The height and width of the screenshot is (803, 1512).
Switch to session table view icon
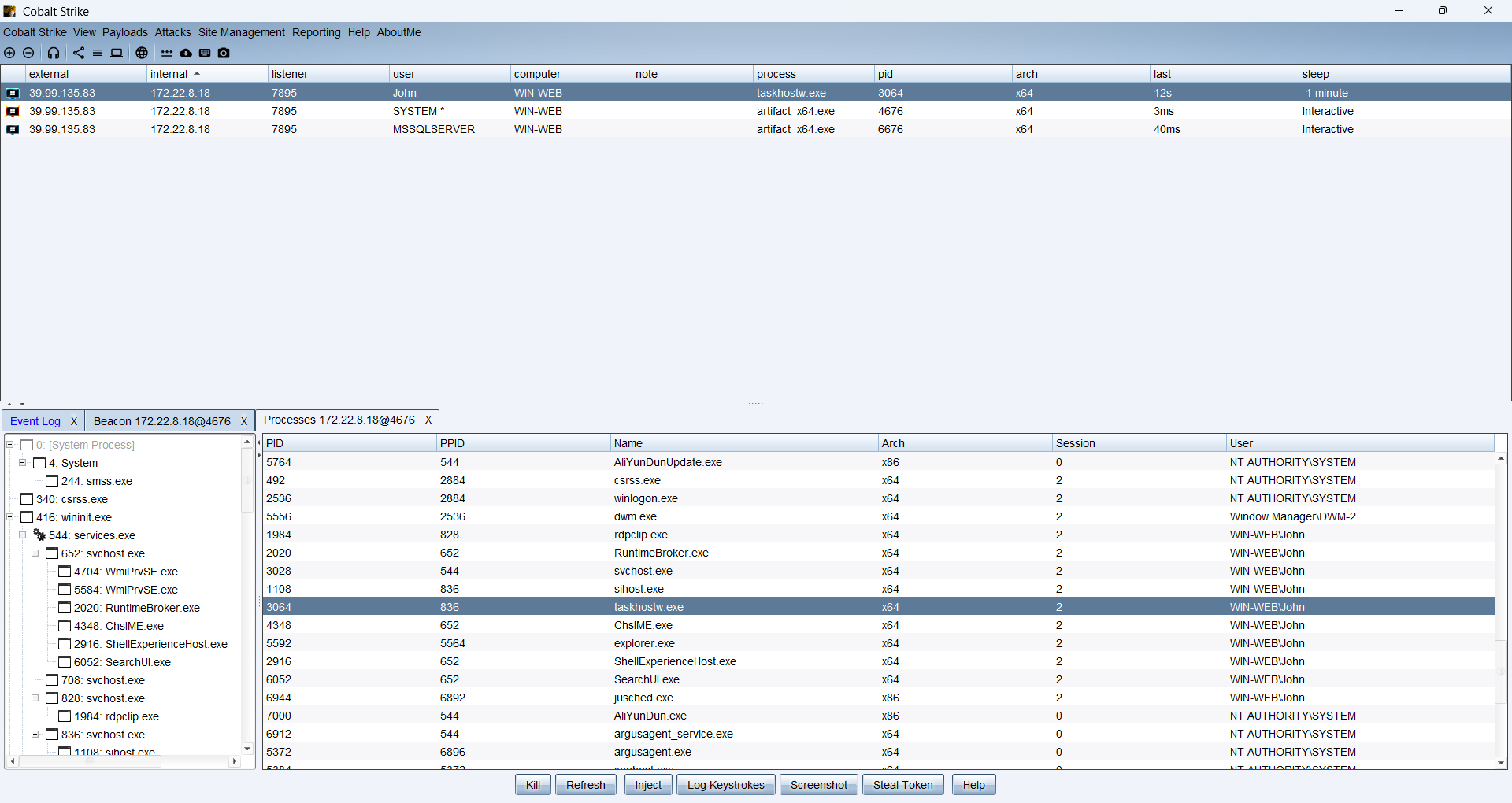[x=98, y=53]
